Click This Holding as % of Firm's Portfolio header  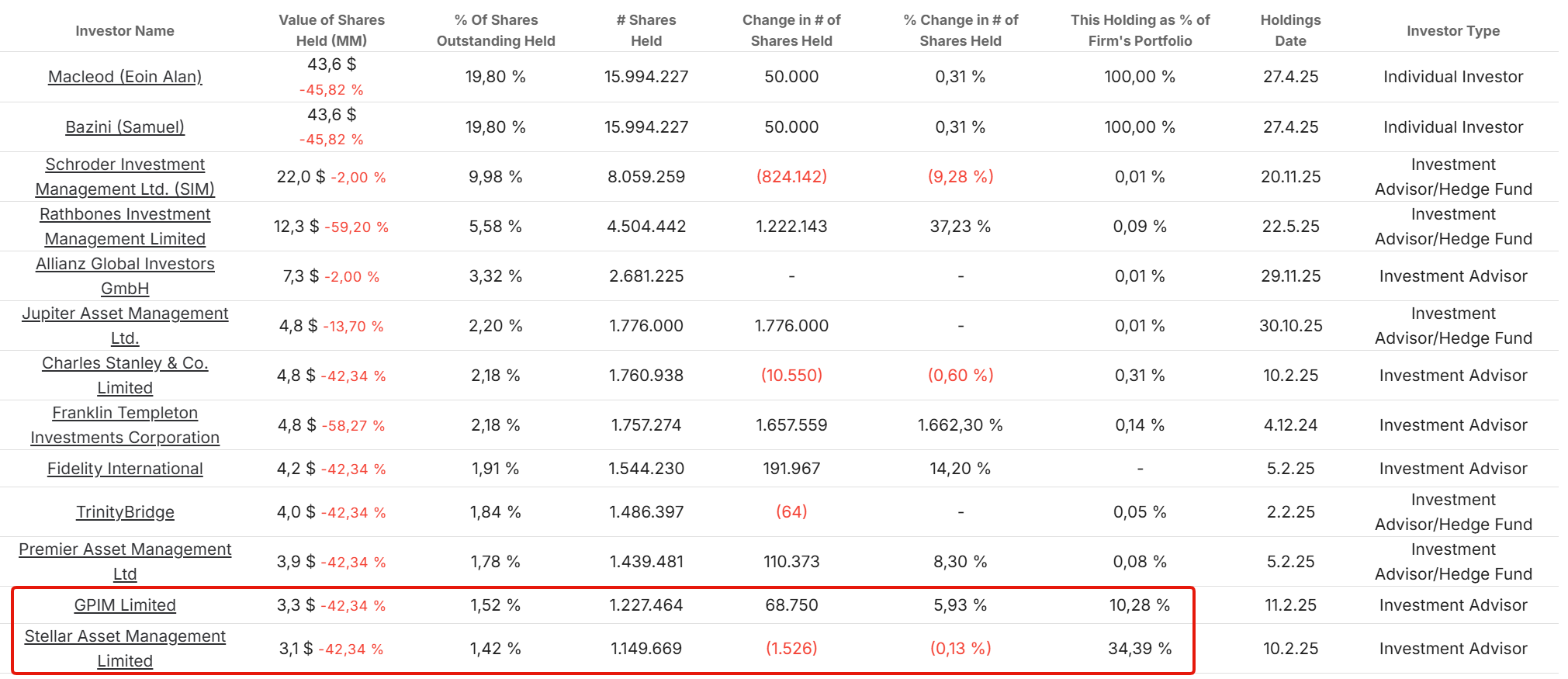coord(1140,31)
